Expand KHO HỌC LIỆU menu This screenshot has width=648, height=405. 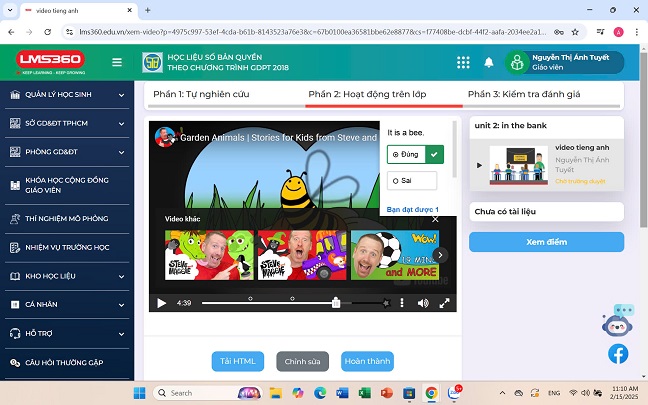point(67,276)
